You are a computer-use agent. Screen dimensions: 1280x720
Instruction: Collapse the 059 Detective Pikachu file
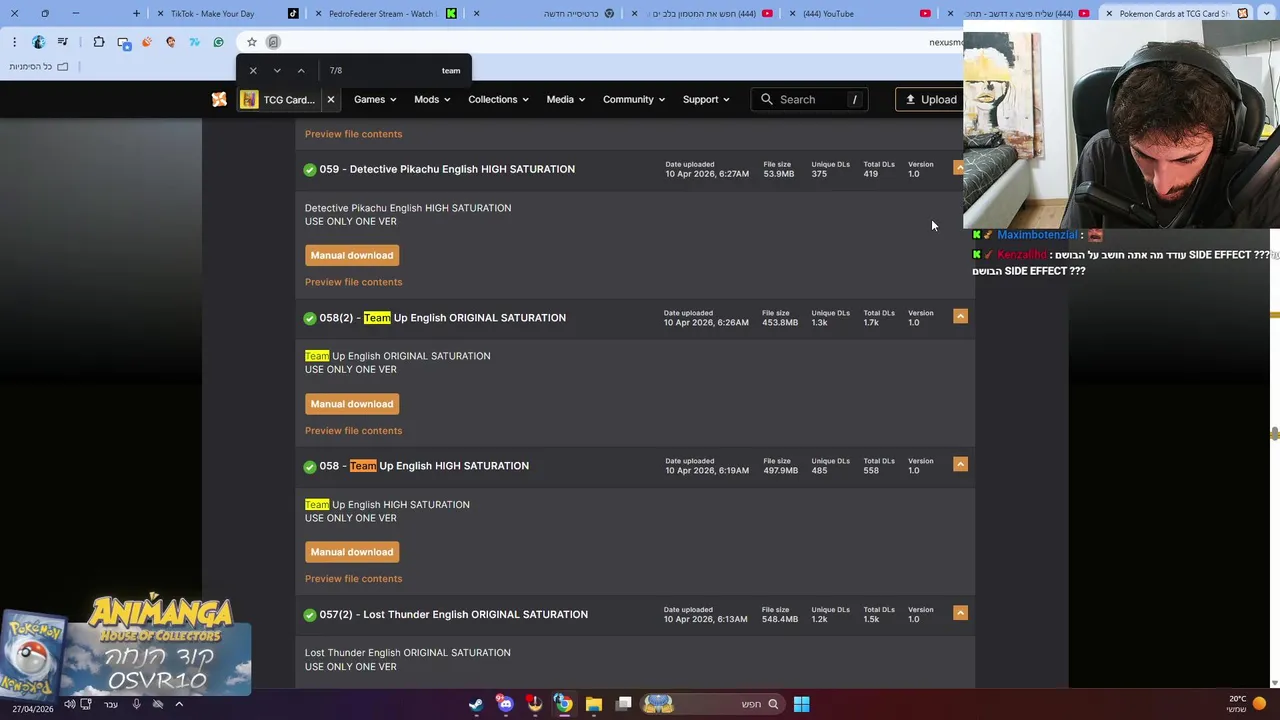point(959,168)
